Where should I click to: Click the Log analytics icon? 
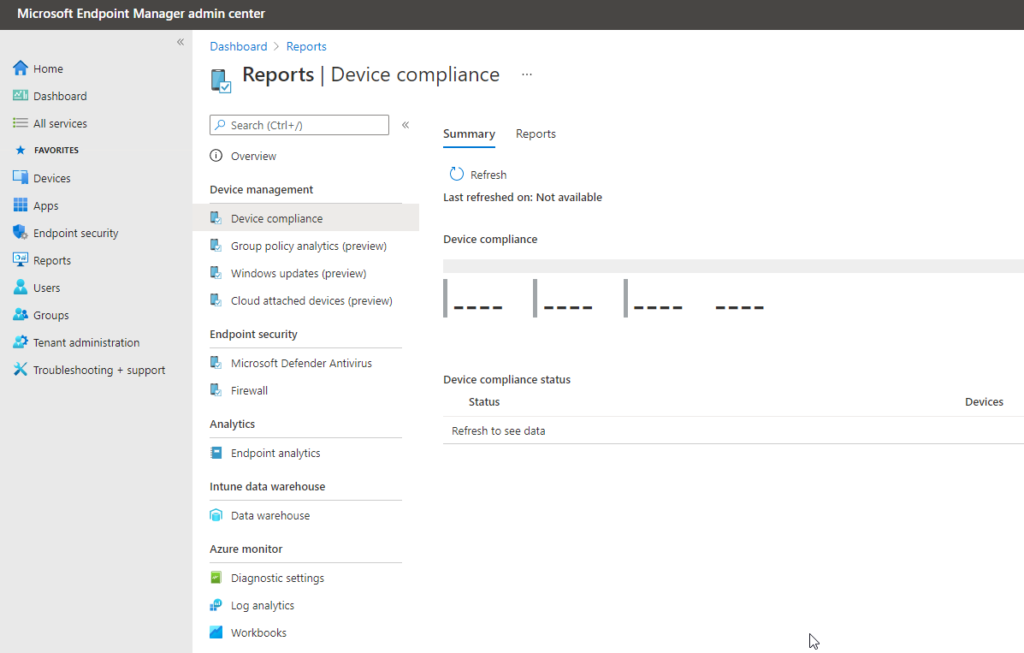pyautogui.click(x=216, y=605)
